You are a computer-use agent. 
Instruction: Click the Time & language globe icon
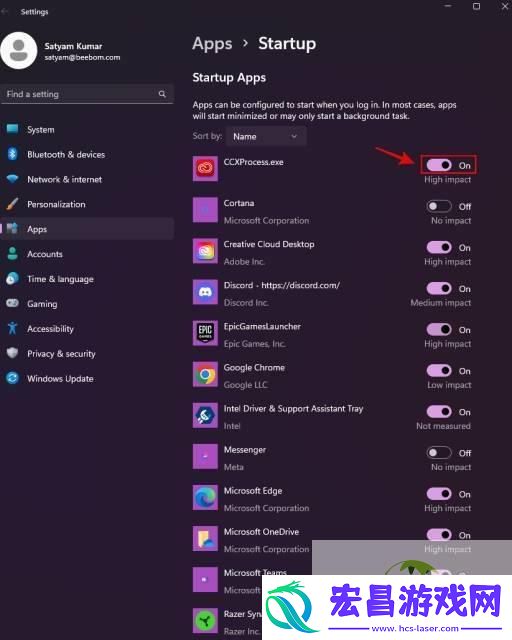pos(12,278)
